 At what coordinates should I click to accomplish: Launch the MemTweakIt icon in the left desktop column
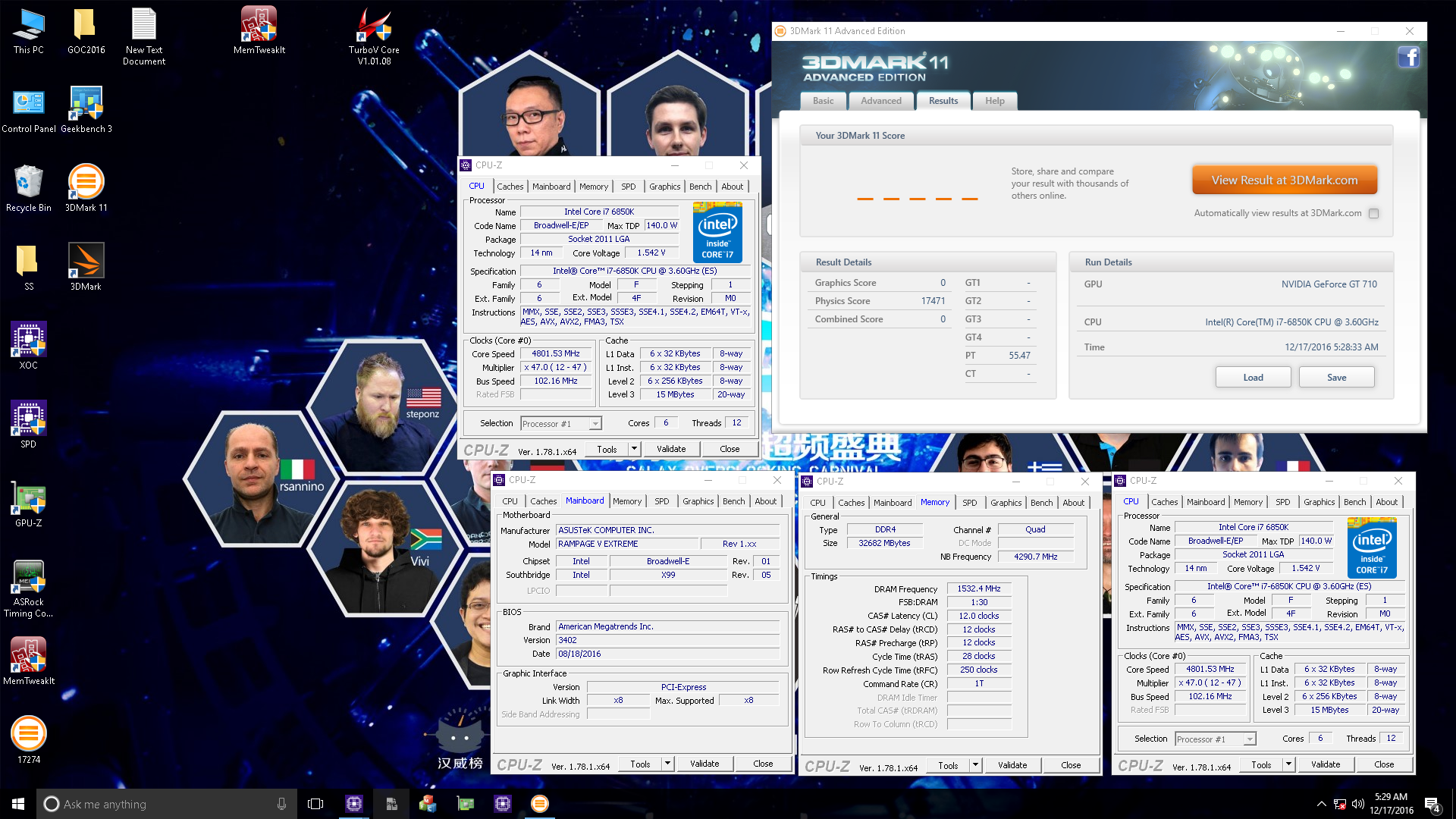pyautogui.click(x=29, y=662)
